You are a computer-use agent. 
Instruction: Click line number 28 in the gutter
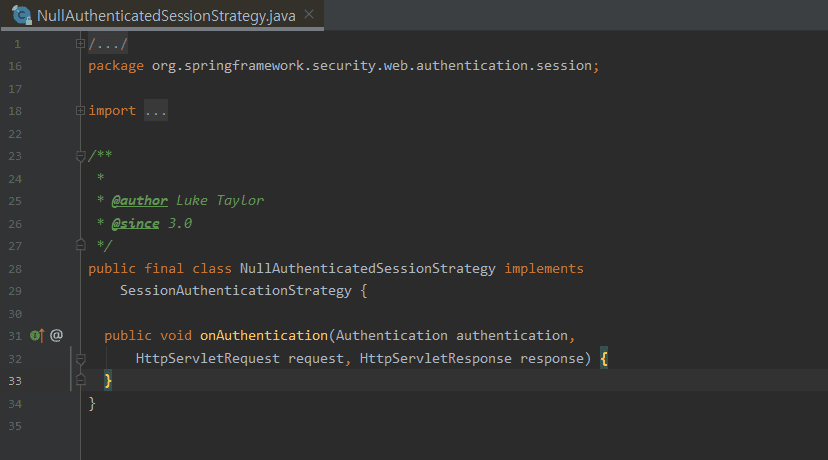(x=14, y=268)
